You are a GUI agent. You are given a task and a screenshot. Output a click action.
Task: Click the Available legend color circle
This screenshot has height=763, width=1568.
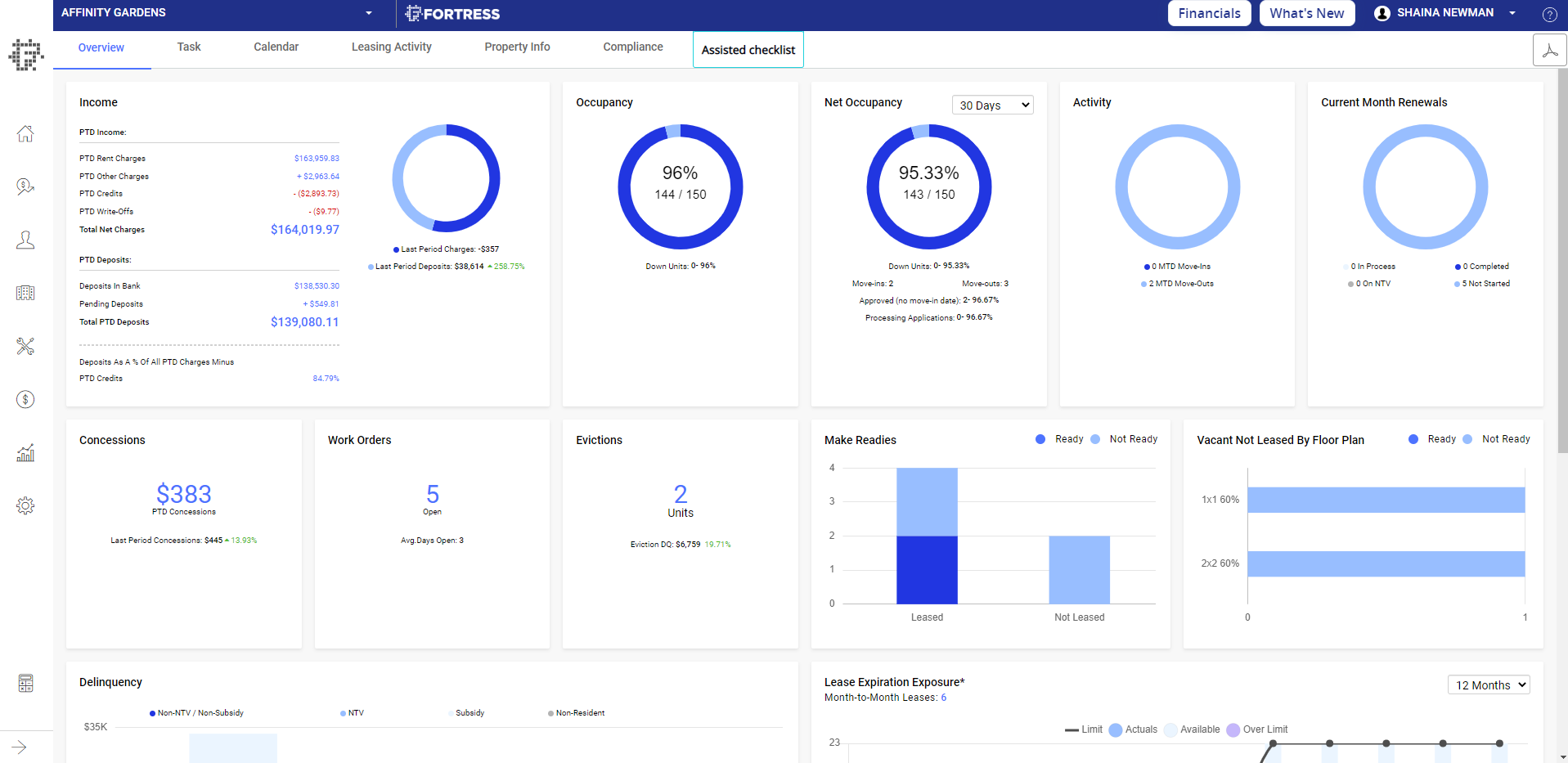click(1170, 729)
